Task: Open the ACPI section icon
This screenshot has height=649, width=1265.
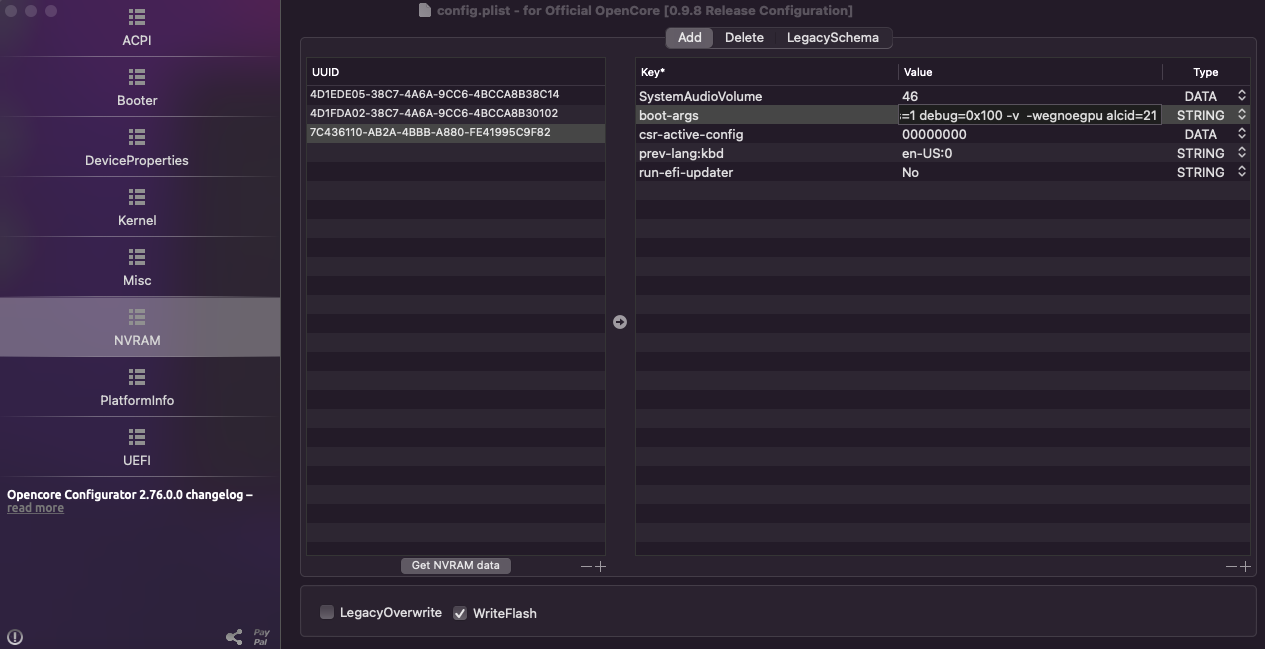Action: click(137, 18)
